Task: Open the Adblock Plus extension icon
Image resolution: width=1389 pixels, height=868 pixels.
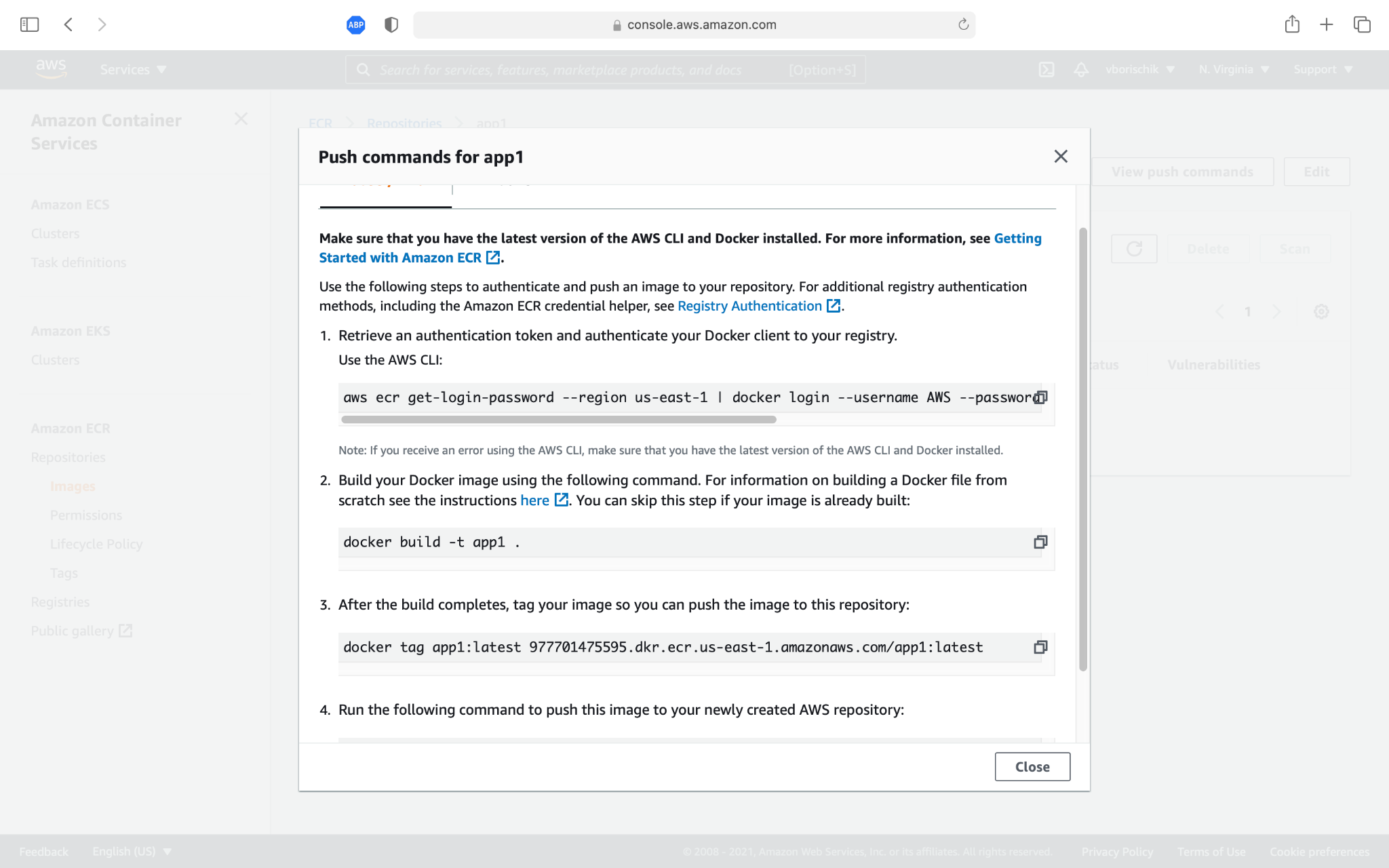Action: pyautogui.click(x=355, y=25)
